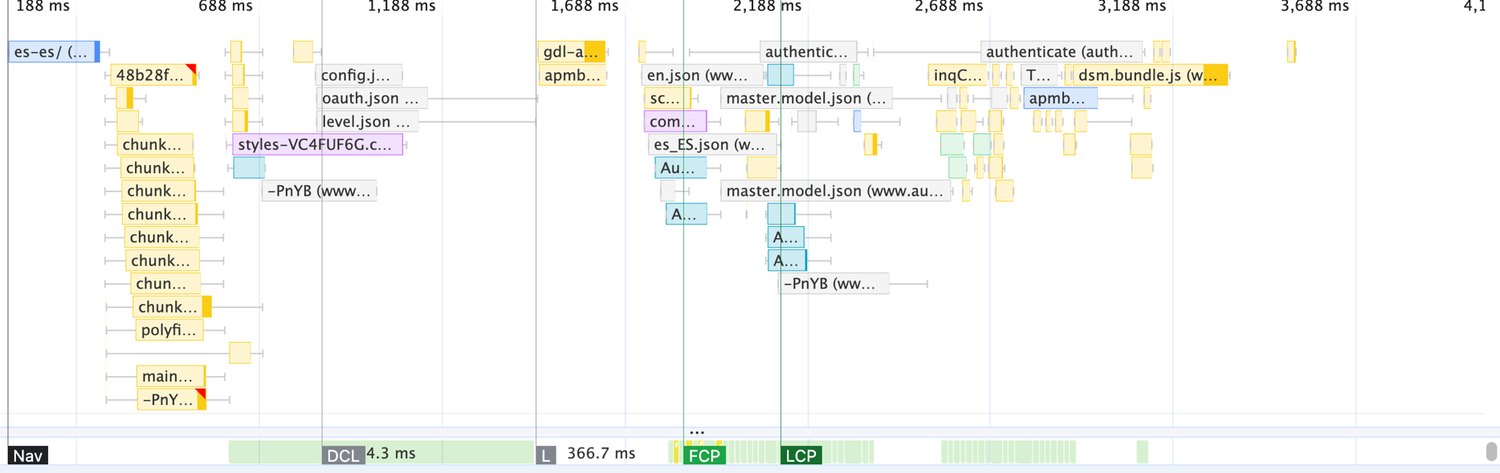Click the Nav timing marker

(x=28, y=455)
